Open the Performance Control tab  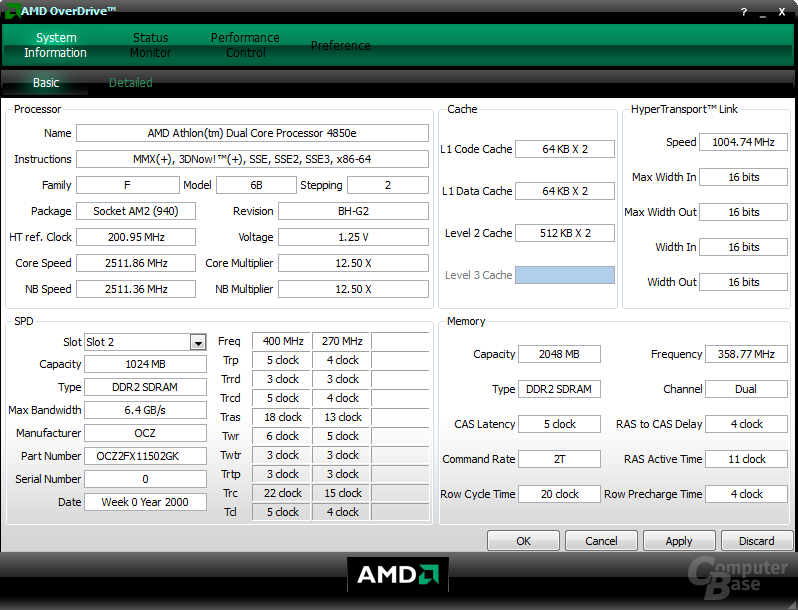tap(245, 45)
